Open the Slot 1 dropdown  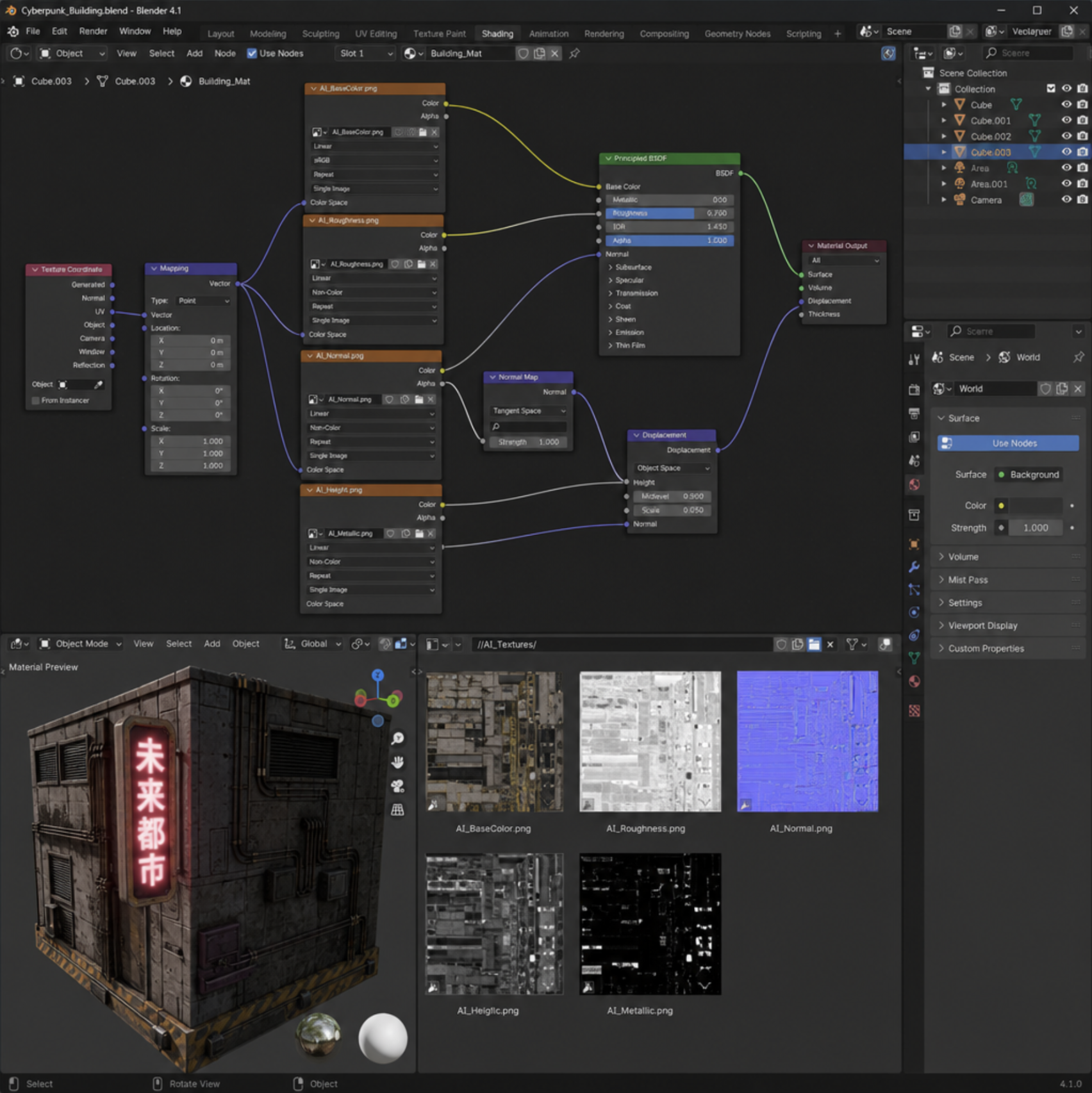(x=365, y=53)
